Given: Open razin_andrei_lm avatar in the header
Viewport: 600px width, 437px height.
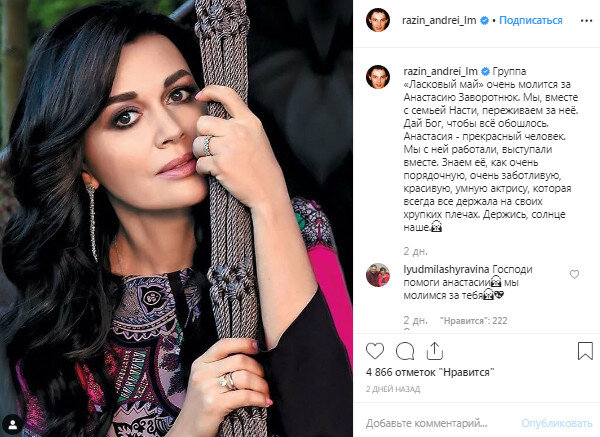Looking at the screenshot, I should click(x=378, y=20).
